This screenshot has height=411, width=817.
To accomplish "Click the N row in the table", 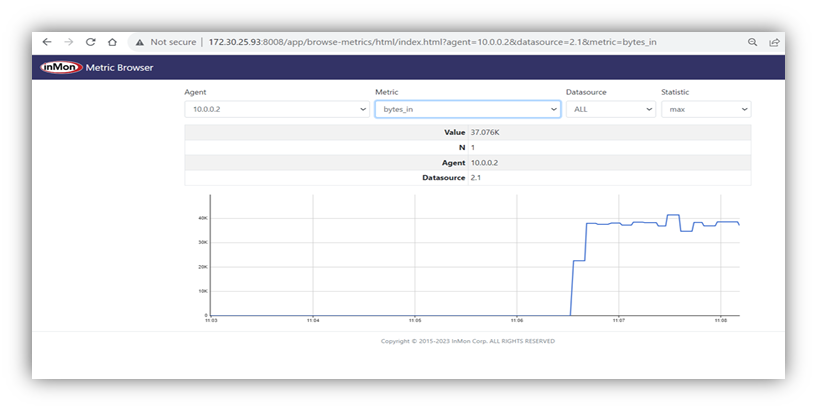I will tap(467, 147).
